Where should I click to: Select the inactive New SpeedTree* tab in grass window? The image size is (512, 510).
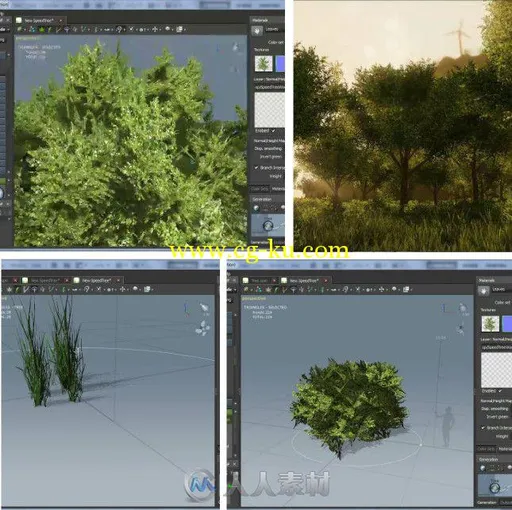[x=45, y=280]
